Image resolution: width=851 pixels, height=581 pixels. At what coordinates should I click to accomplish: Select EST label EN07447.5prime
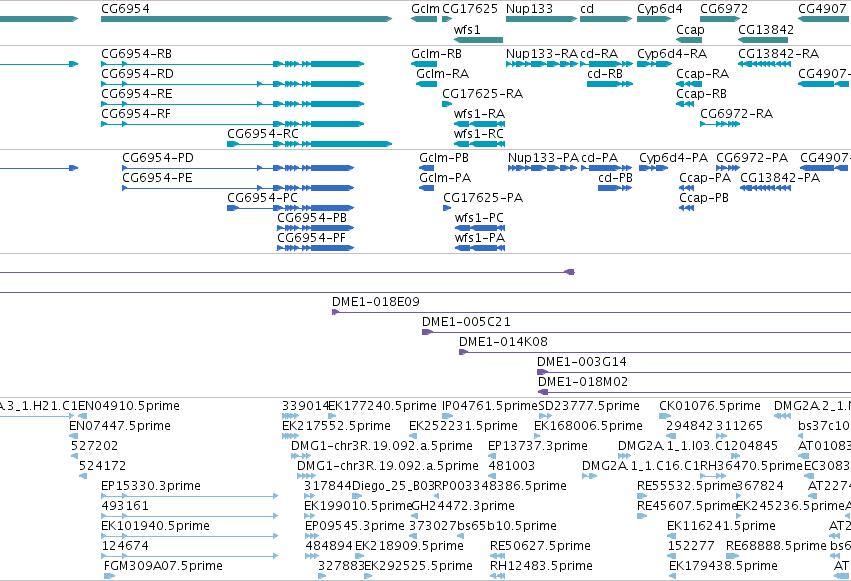120,426
